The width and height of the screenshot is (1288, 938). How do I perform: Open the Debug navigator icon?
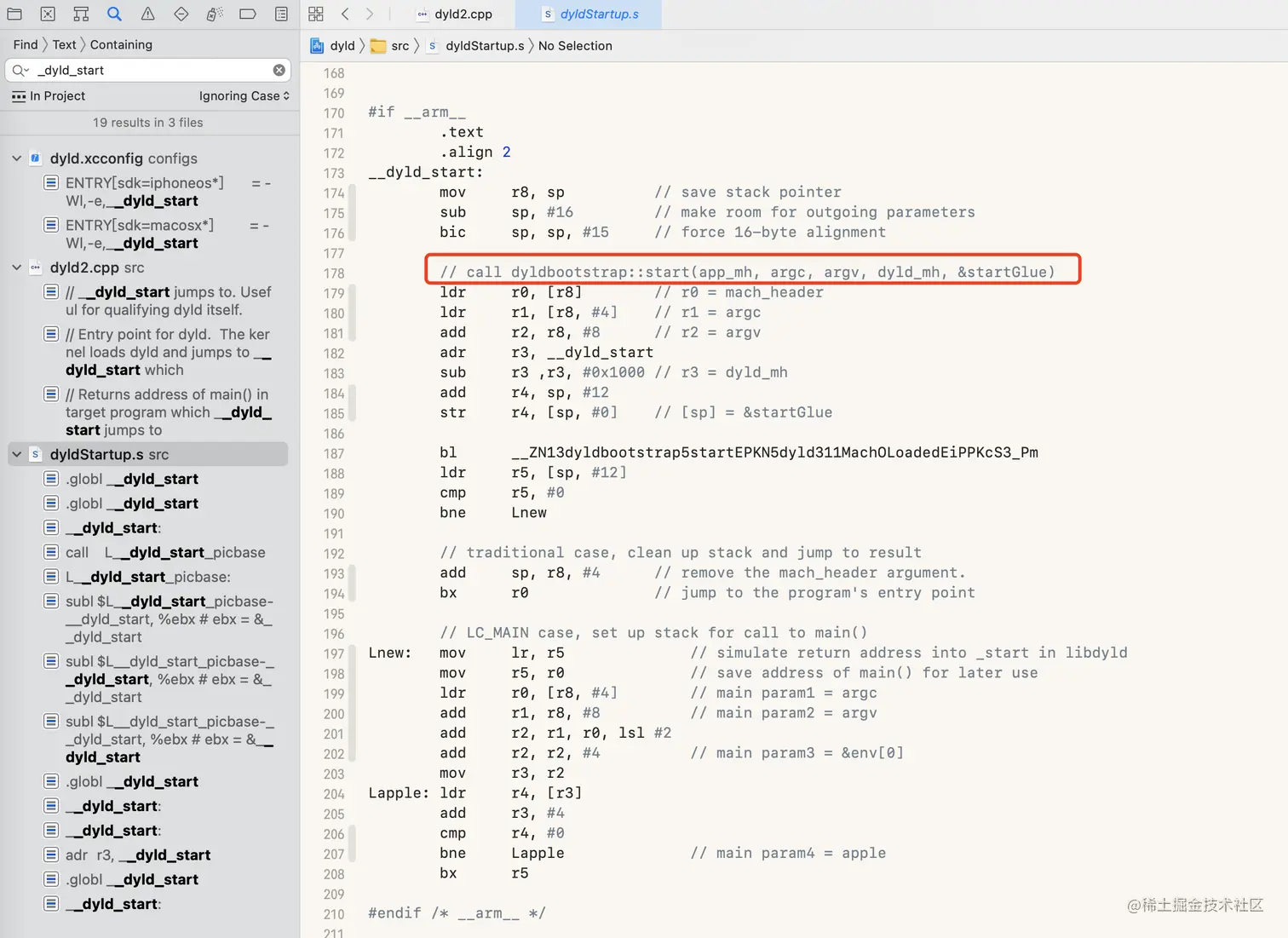pos(215,14)
